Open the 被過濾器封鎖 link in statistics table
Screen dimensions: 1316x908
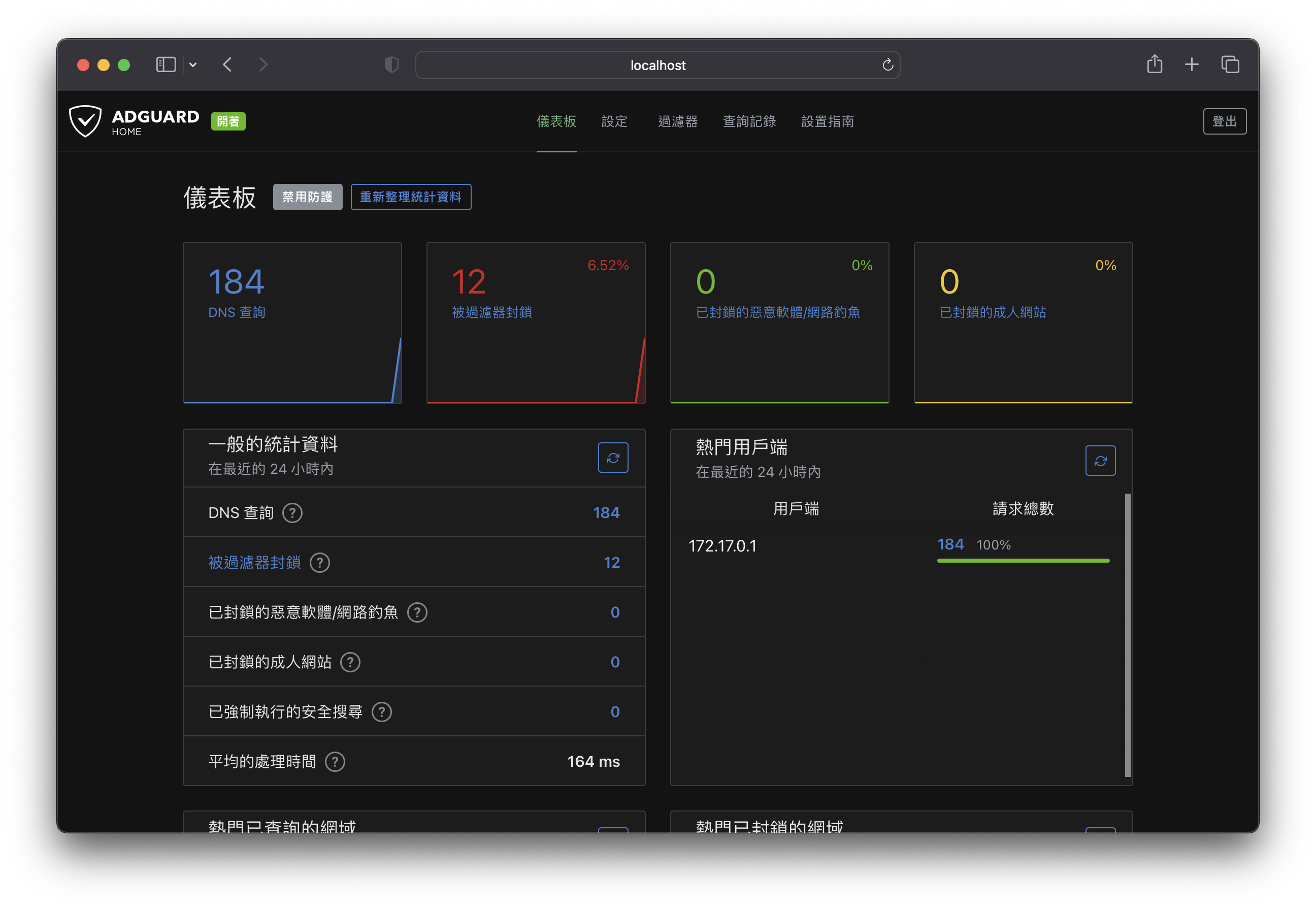tap(254, 563)
